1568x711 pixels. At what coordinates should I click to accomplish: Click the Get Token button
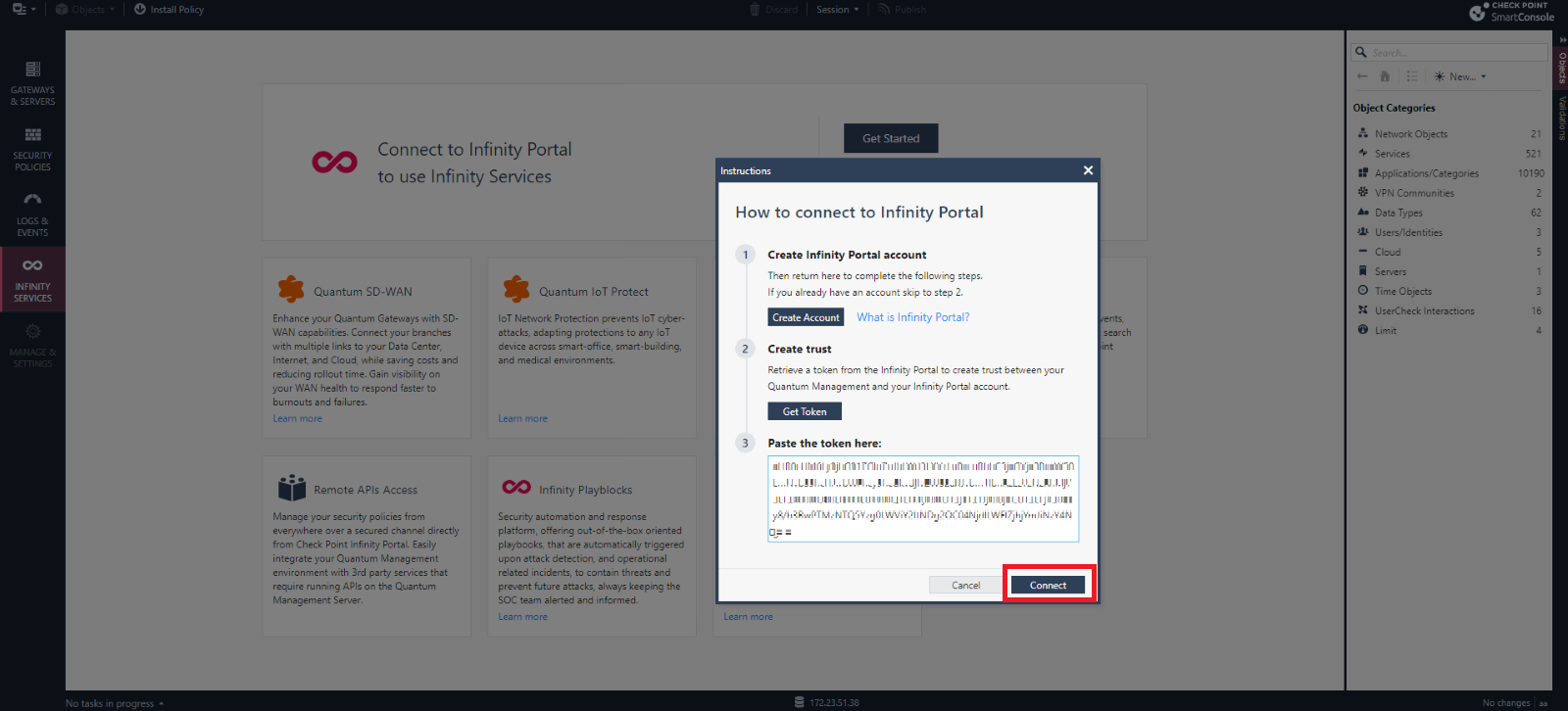pos(805,411)
